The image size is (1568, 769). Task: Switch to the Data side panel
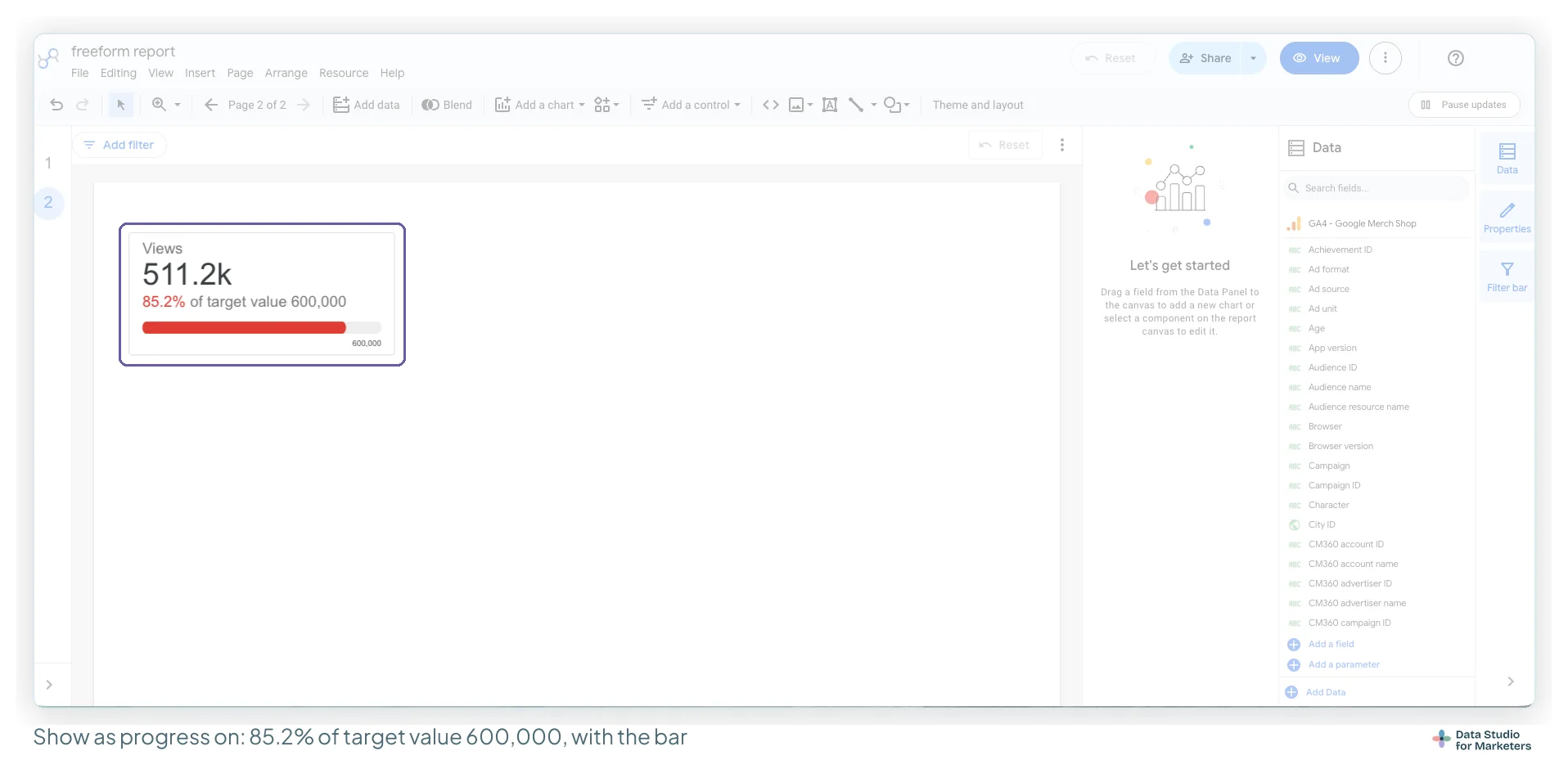[1507, 159]
